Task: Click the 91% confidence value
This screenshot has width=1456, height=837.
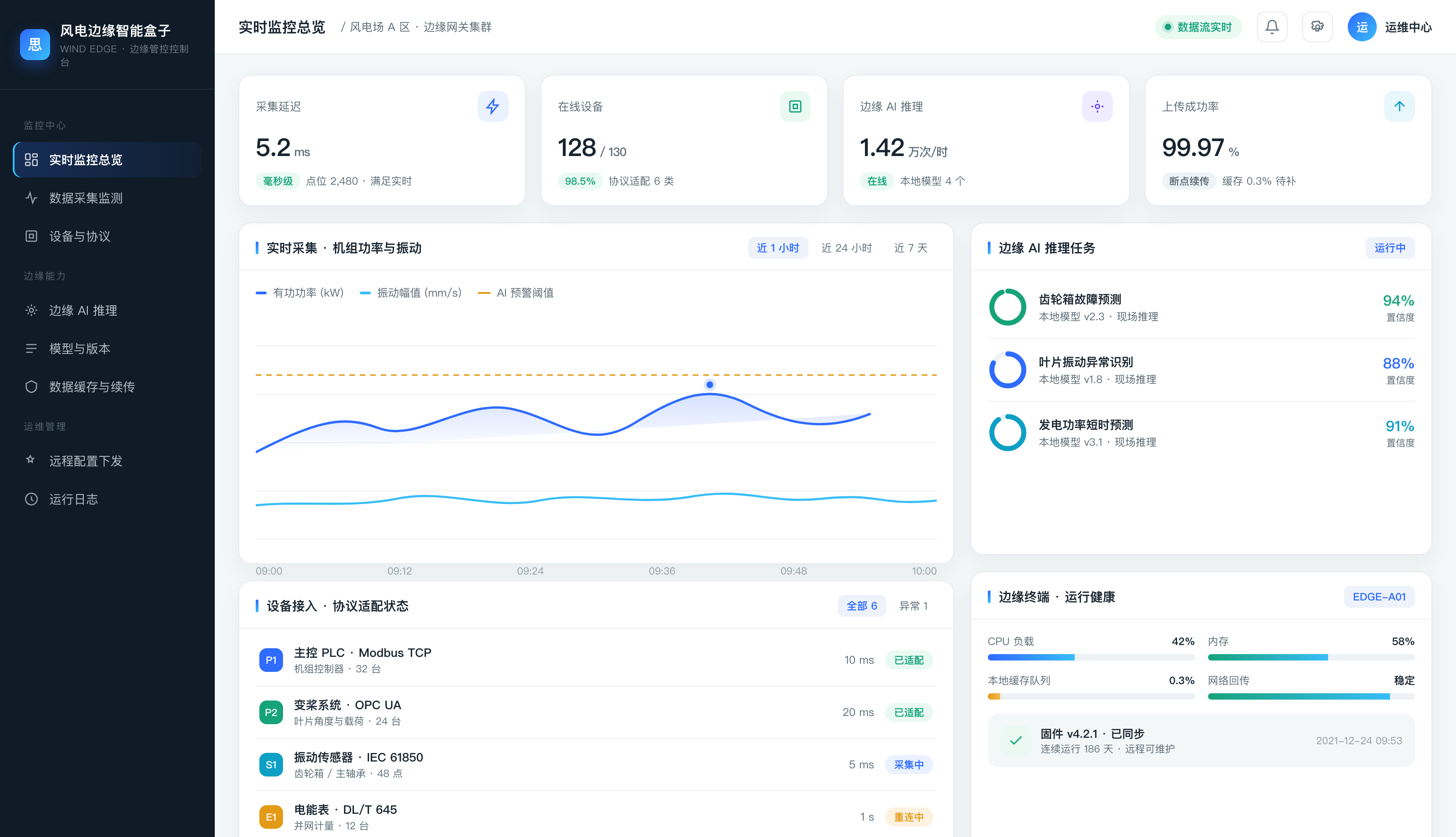Action: pyautogui.click(x=1399, y=426)
